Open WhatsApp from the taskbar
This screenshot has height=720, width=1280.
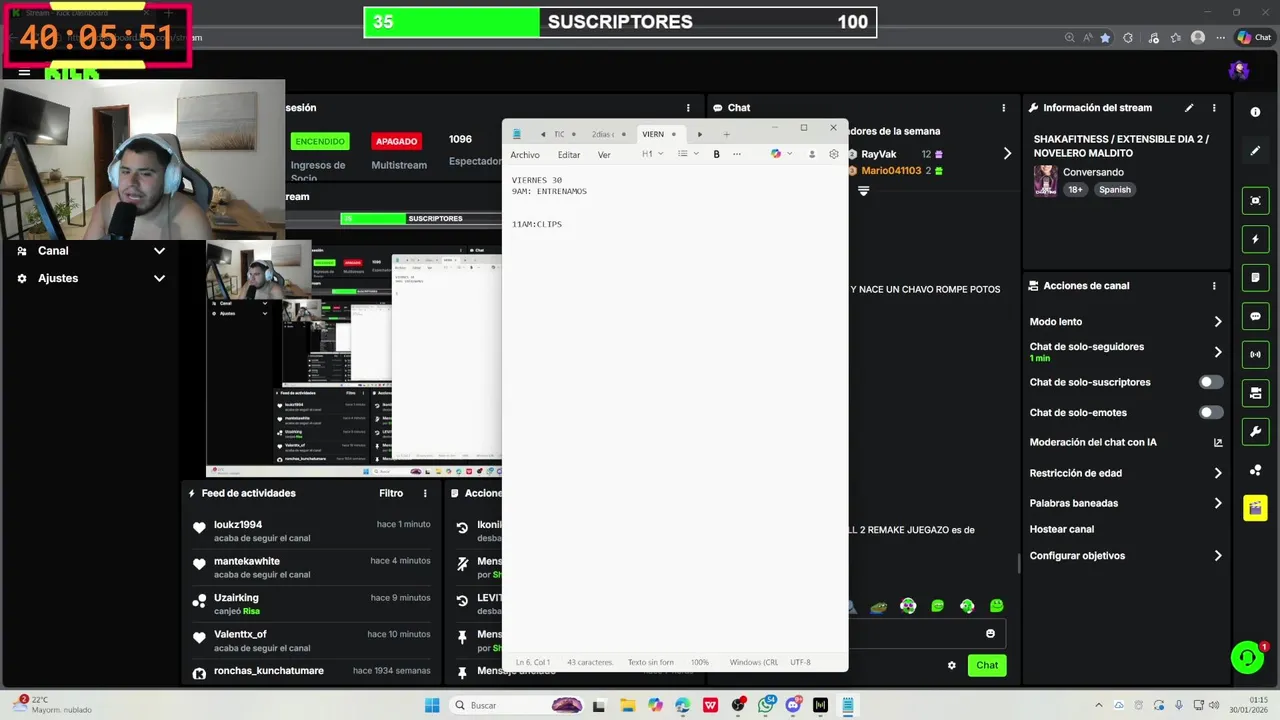[x=766, y=705]
